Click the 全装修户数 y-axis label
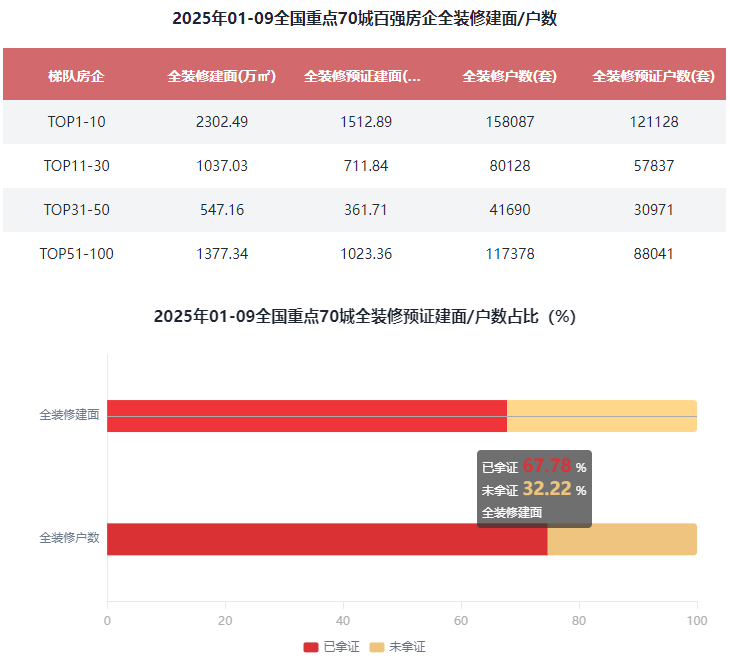 [69, 538]
